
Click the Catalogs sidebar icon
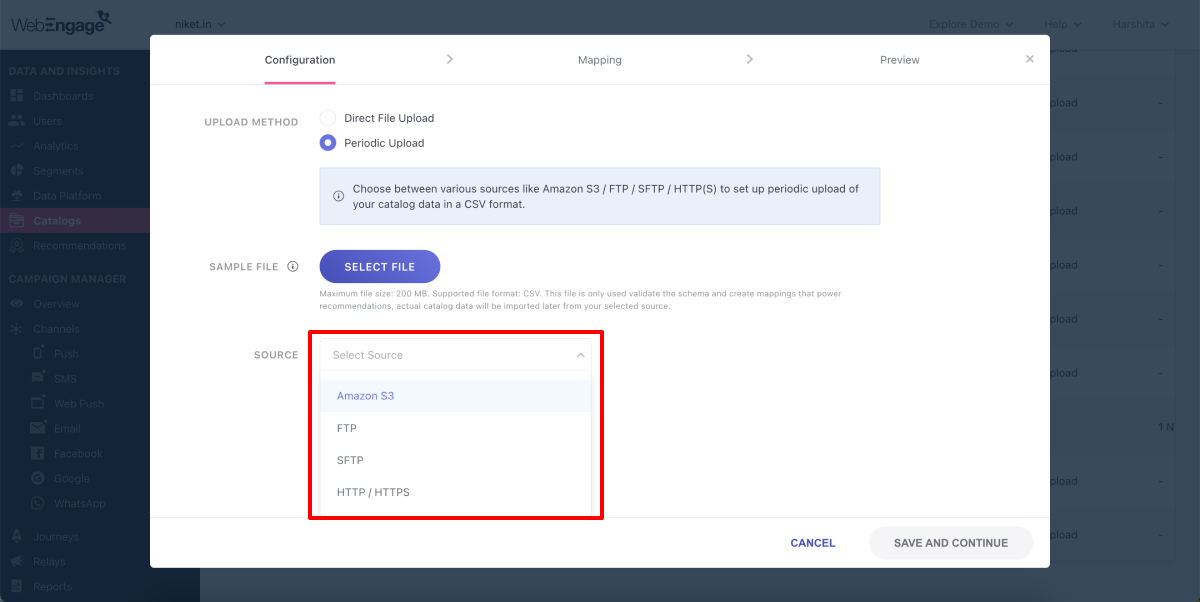(x=16, y=221)
